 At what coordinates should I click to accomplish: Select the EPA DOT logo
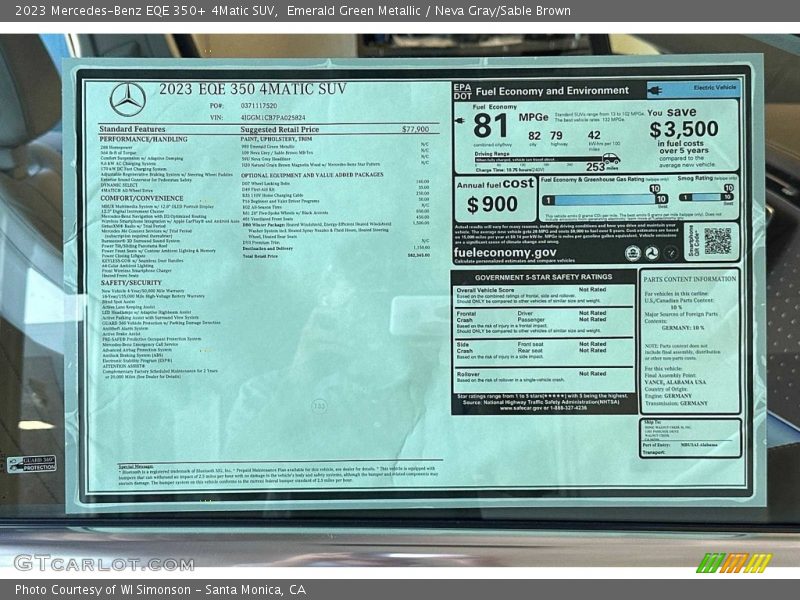[x=462, y=90]
